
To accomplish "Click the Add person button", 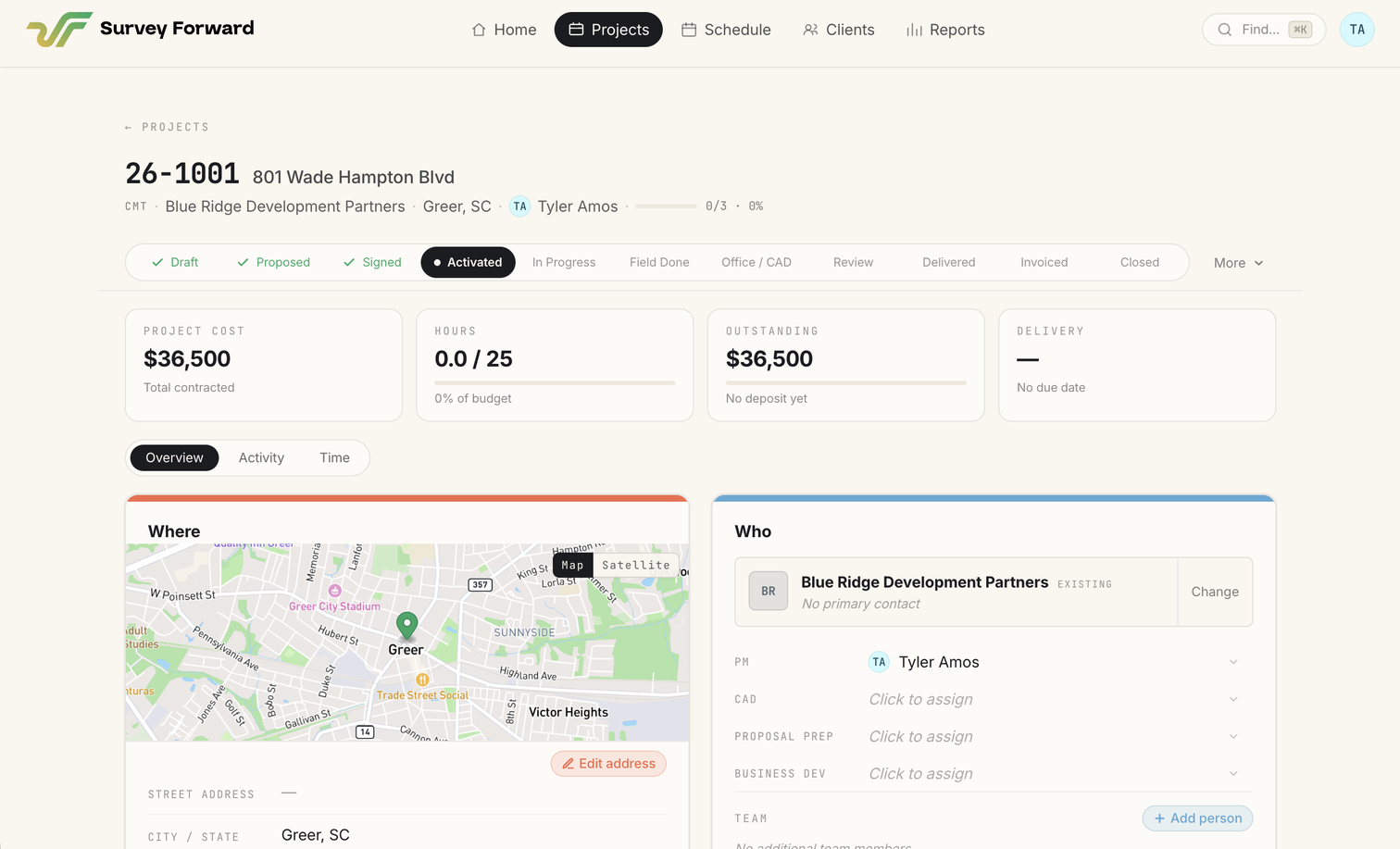I will point(1197,818).
